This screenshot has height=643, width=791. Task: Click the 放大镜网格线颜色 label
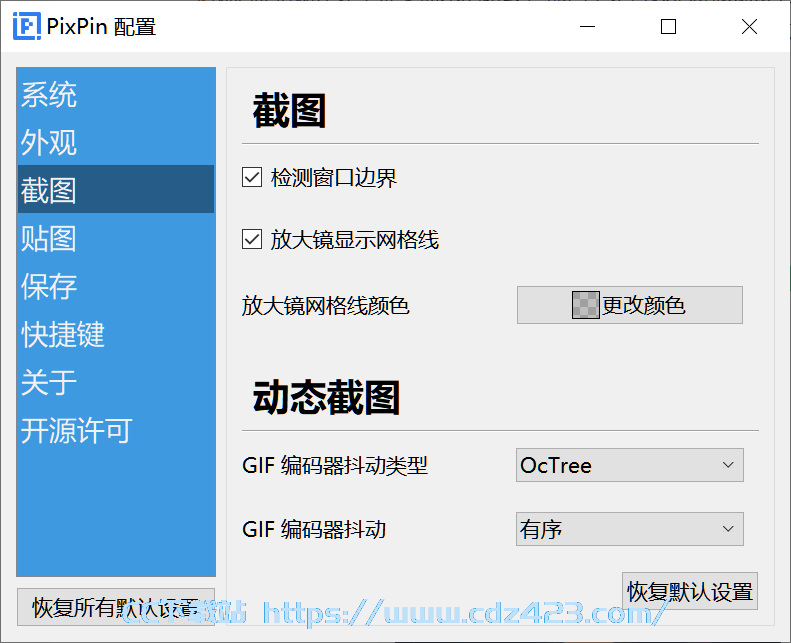coord(325,306)
